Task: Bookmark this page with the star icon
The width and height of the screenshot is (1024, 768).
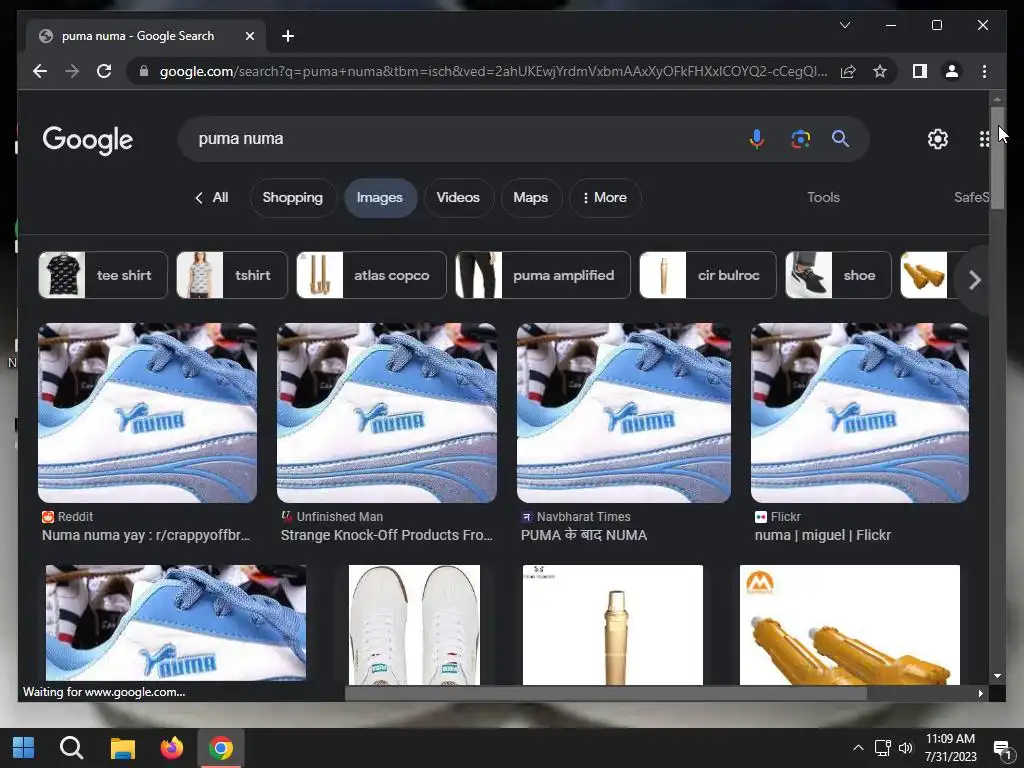Action: 880,71
